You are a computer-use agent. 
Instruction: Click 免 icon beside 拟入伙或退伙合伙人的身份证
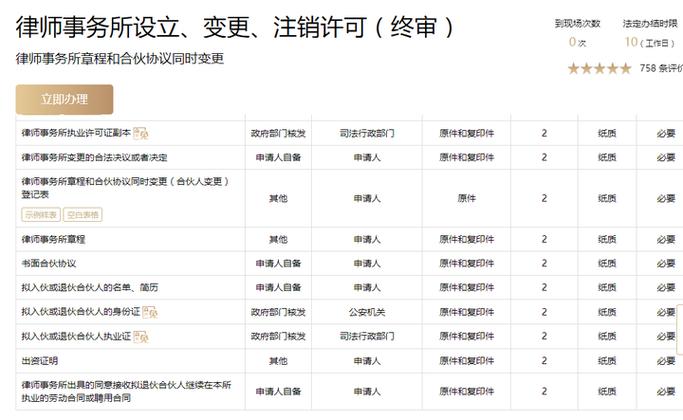coord(150,312)
